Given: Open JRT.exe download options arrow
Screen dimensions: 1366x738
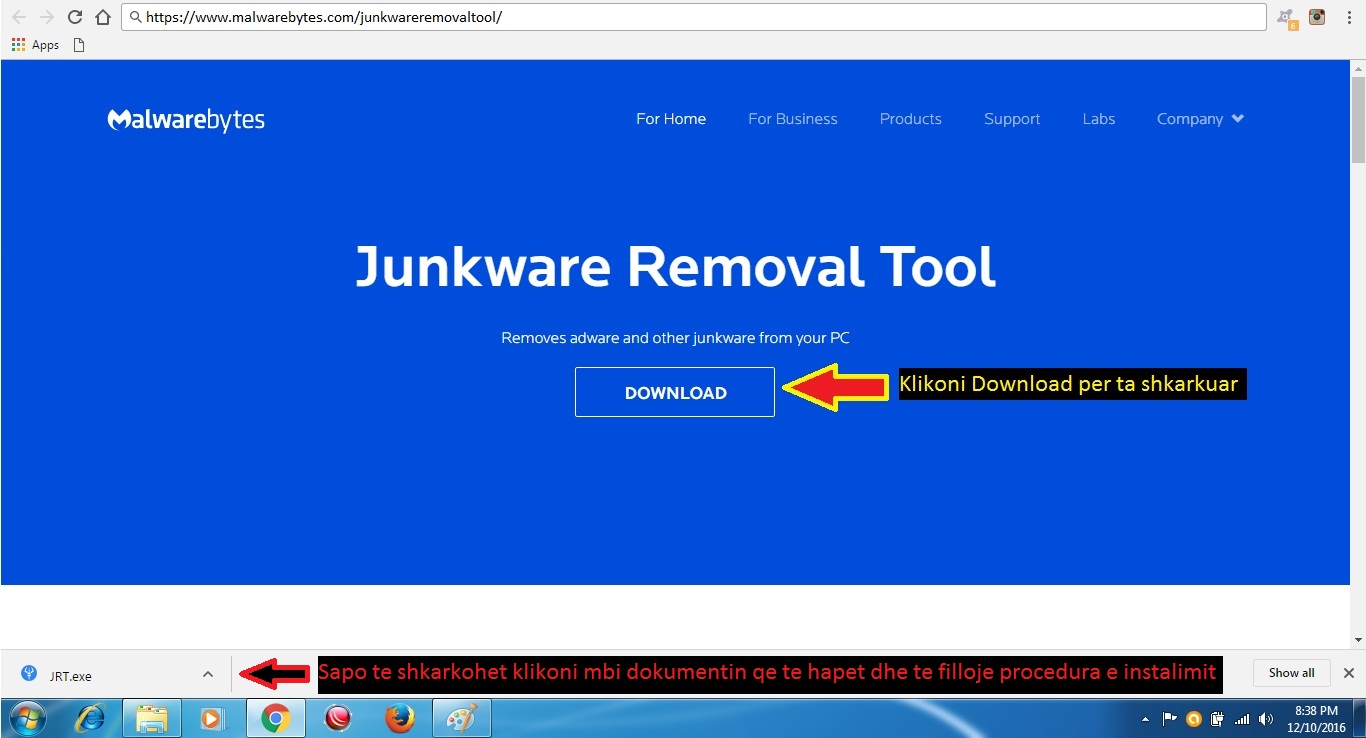Looking at the screenshot, I should [207, 674].
